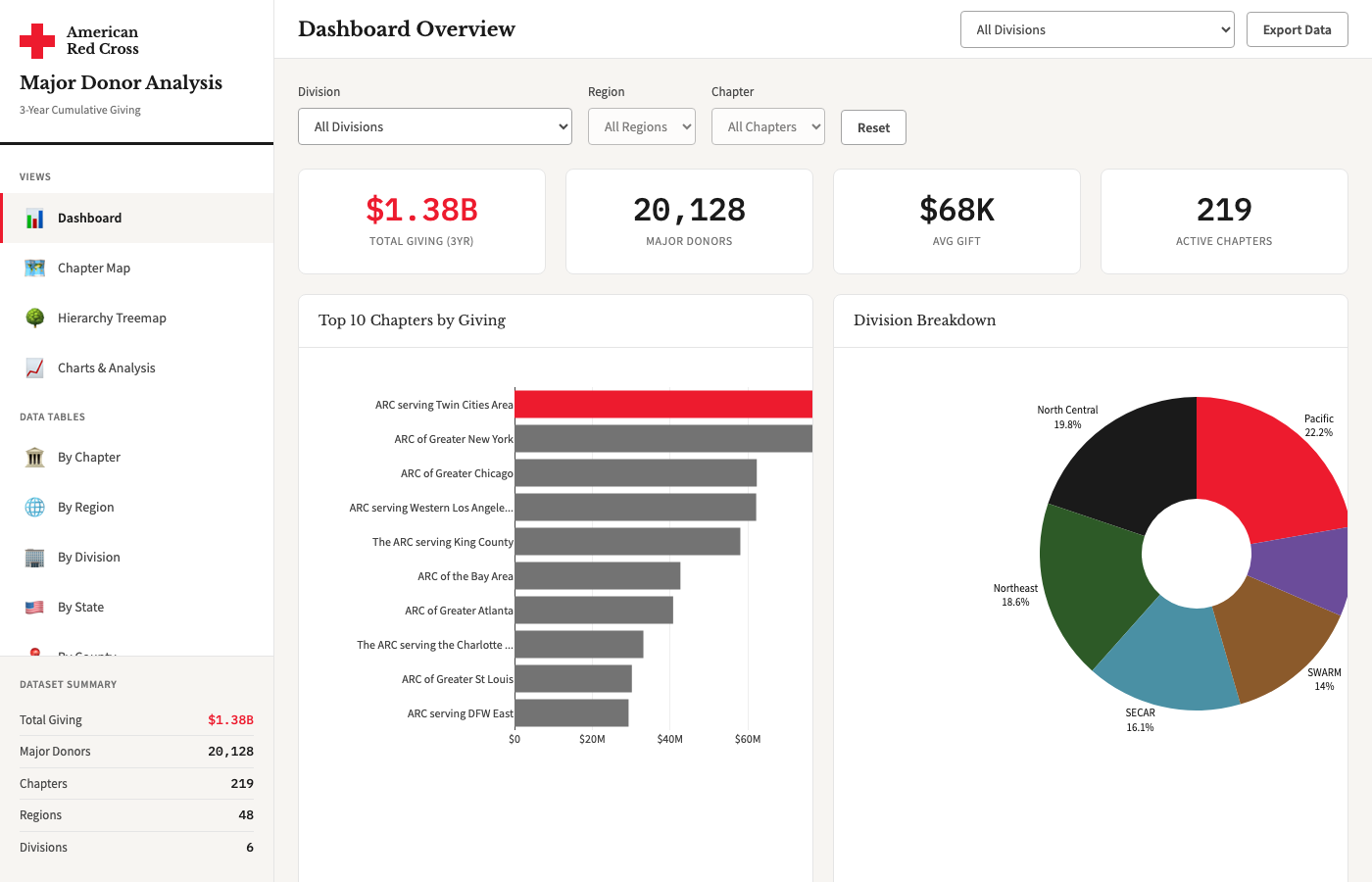The width and height of the screenshot is (1372, 882).
Task: Click the "Dashboard Overview" page title
Action: tap(407, 29)
